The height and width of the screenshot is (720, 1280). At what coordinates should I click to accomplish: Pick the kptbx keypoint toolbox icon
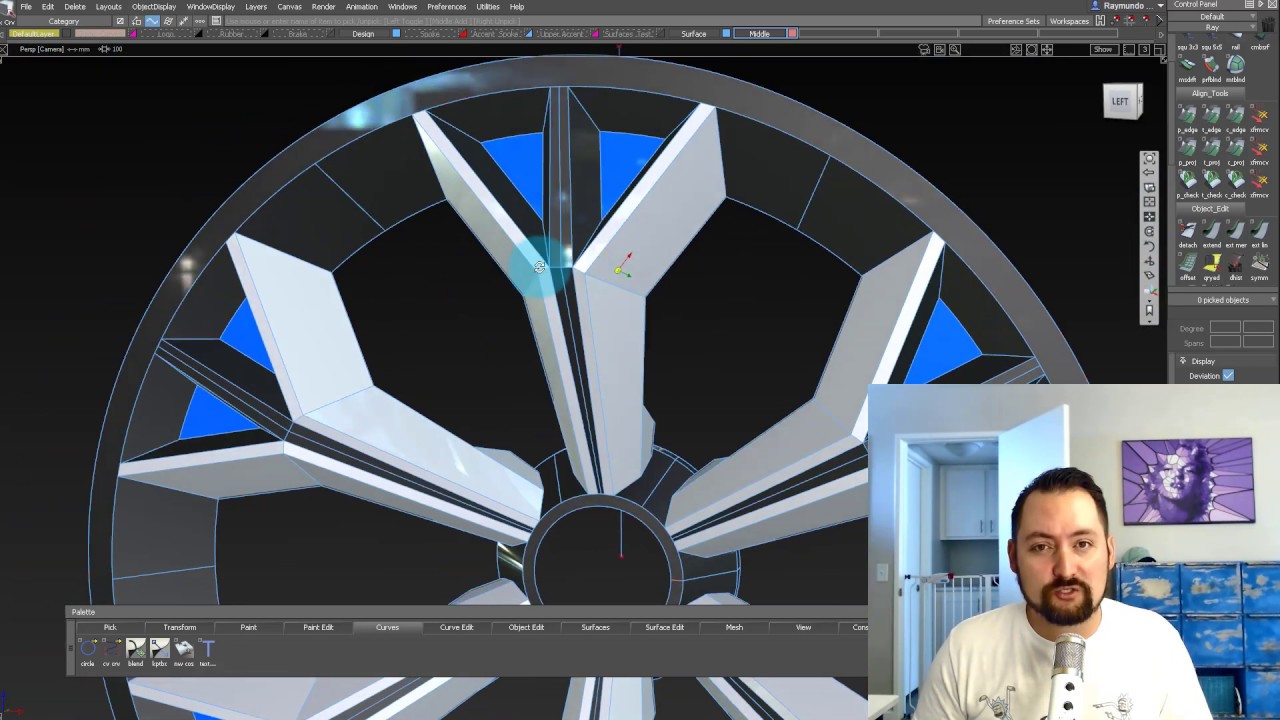pos(159,649)
